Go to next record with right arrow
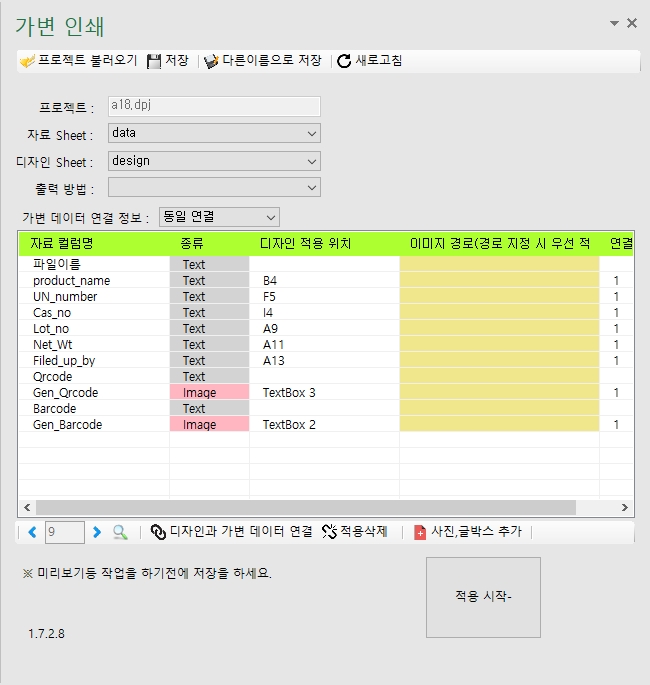Image resolution: width=650 pixels, height=685 pixels. [x=97, y=532]
